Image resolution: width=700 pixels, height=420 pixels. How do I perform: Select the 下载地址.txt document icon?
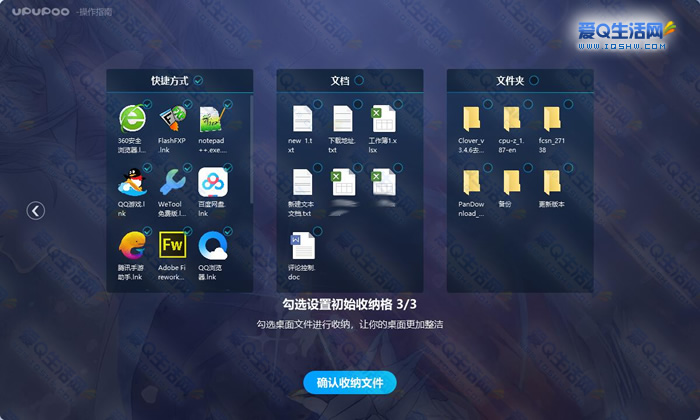pos(342,119)
